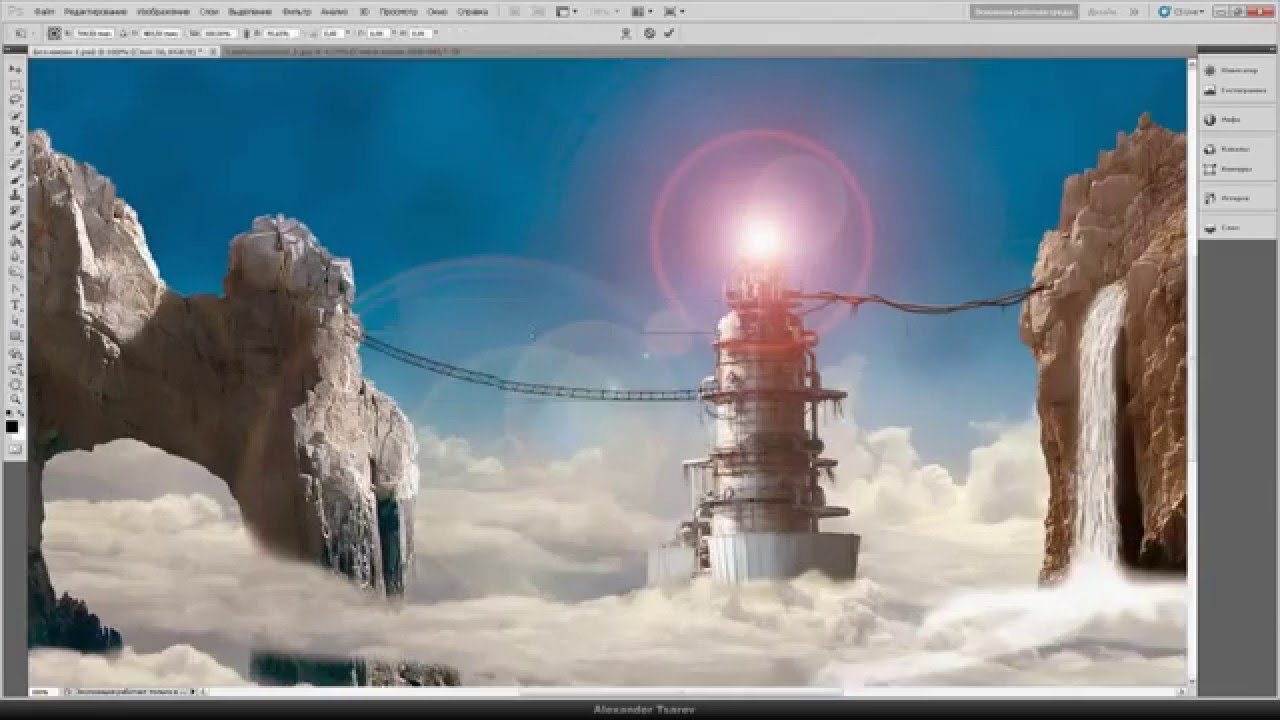Select the Move tool
This screenshot has width=1280, height=720.
coord(15,68)
